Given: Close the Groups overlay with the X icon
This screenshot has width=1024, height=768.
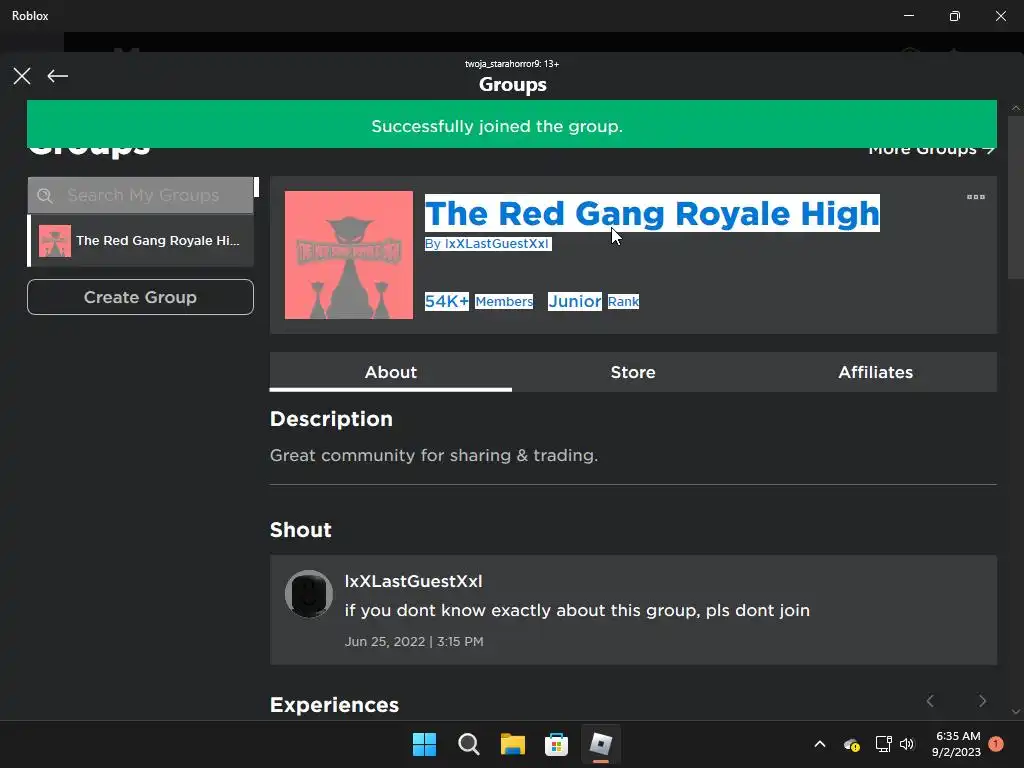Looking at the screenshot, I should pyautogui.click(x=22, y=76).
